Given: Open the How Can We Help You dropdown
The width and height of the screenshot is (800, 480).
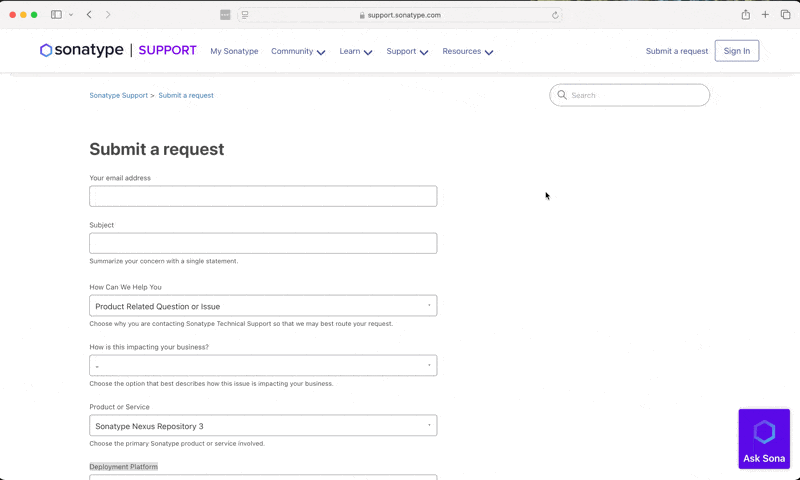Looking at the screenshot, I should pos(263,306).
